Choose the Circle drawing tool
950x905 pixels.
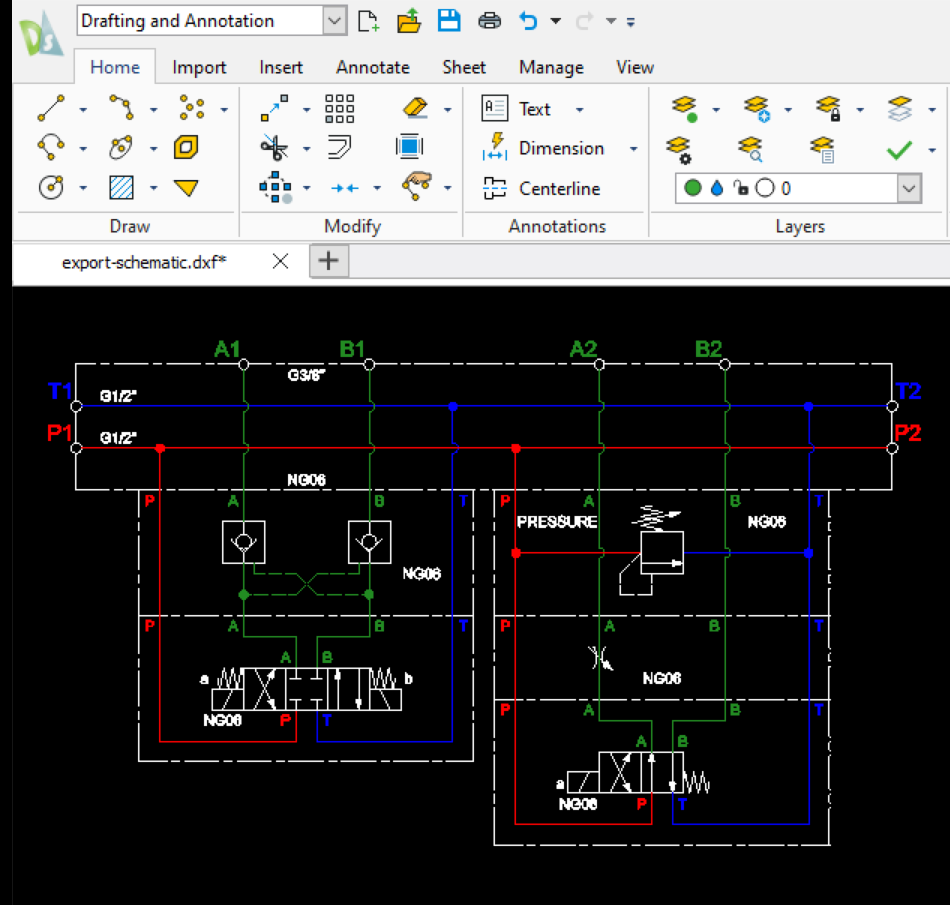[x=51, y=187]
